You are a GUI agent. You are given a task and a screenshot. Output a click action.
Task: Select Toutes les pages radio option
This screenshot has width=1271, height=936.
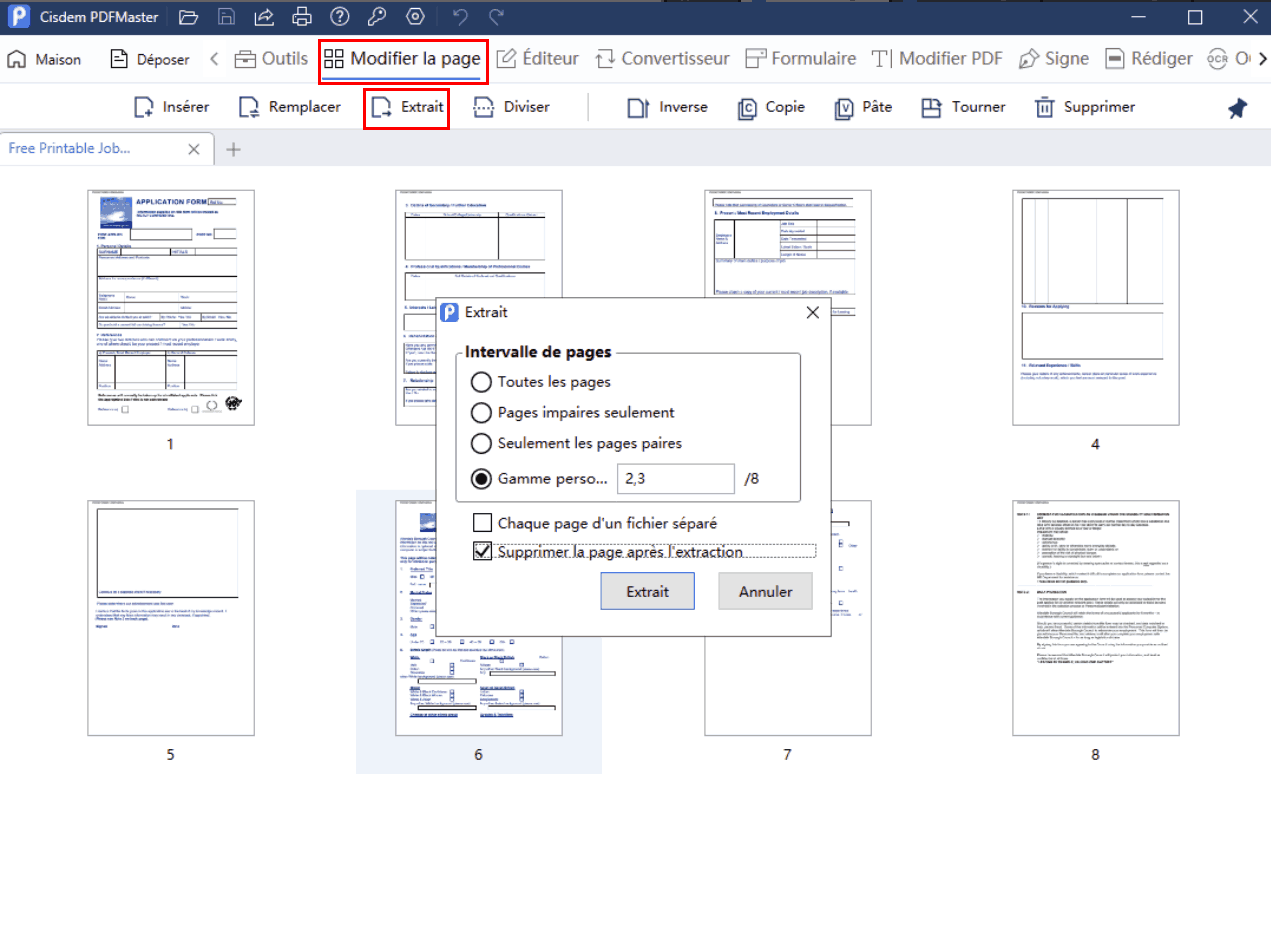541,382
